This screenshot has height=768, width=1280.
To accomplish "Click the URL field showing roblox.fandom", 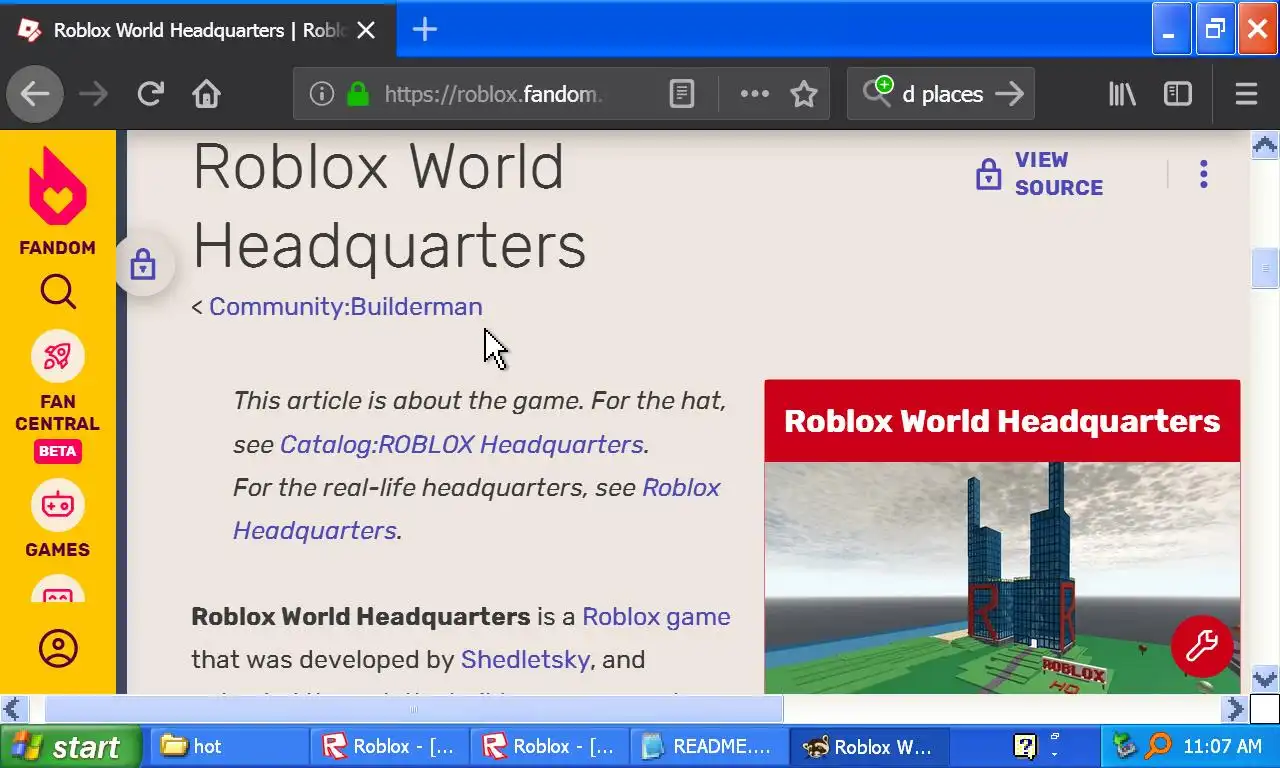I will [x=494, y=94].
